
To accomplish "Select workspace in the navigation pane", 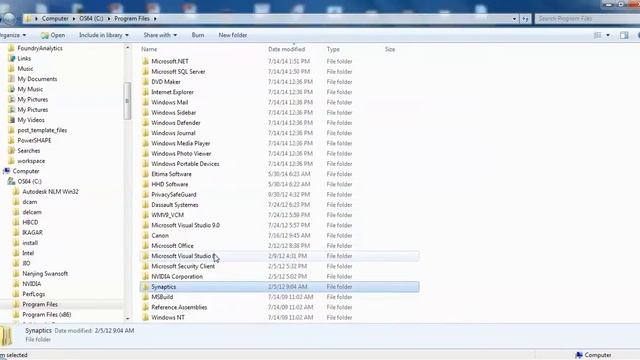I will pos(31,161).
